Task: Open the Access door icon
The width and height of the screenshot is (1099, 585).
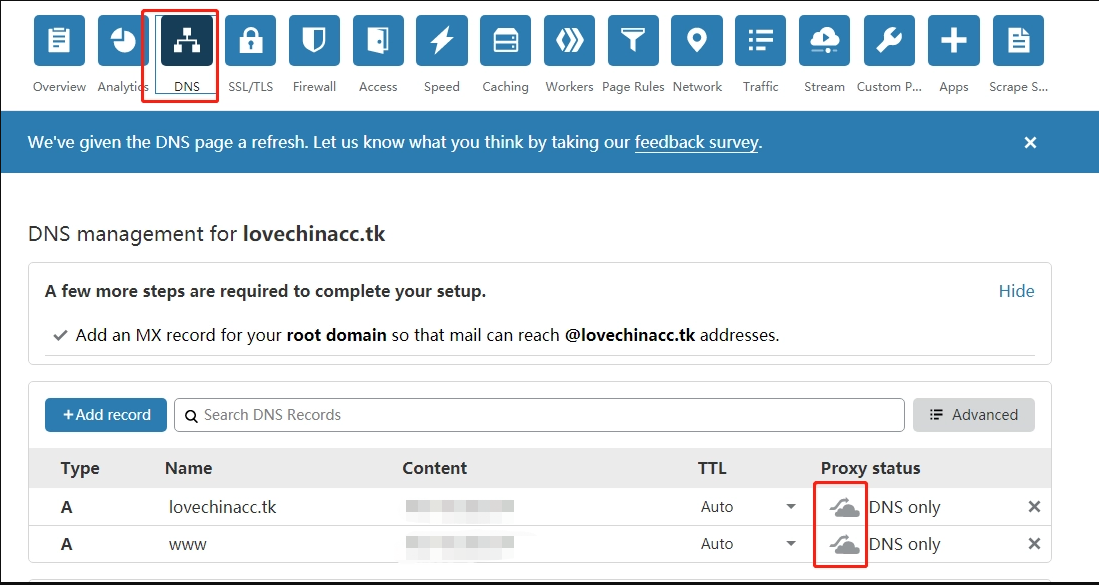Action: (x=378, y=41)
